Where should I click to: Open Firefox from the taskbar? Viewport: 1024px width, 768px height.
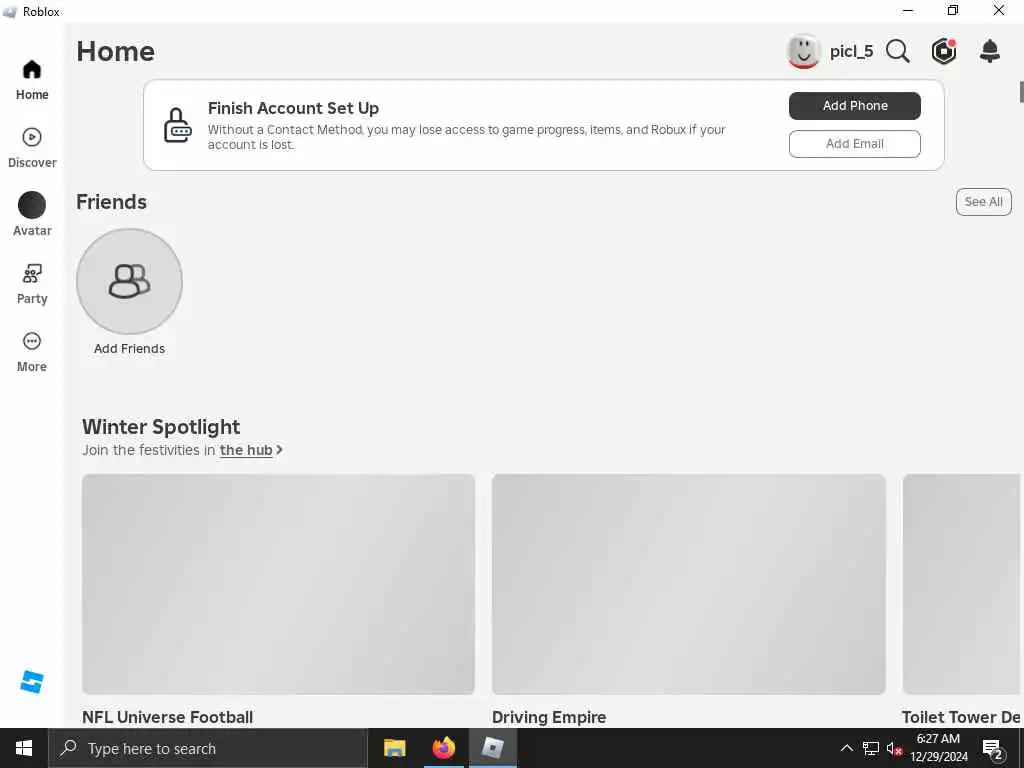click(x=444, y=748)
